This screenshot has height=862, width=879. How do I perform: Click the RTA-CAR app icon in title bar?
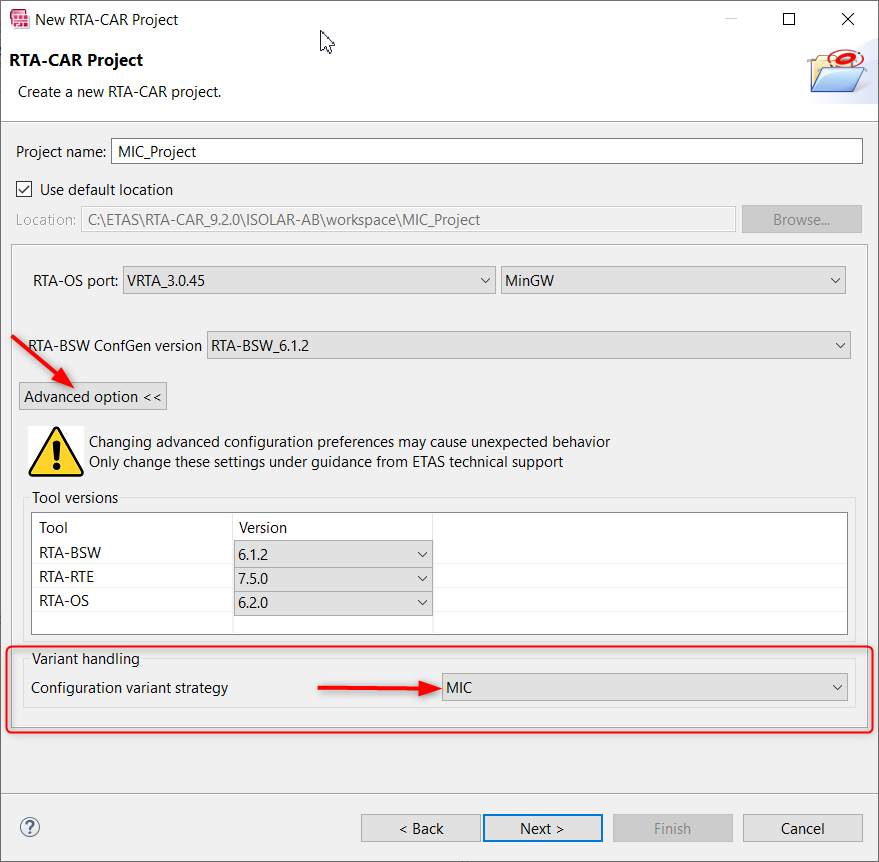pos(19,18)
